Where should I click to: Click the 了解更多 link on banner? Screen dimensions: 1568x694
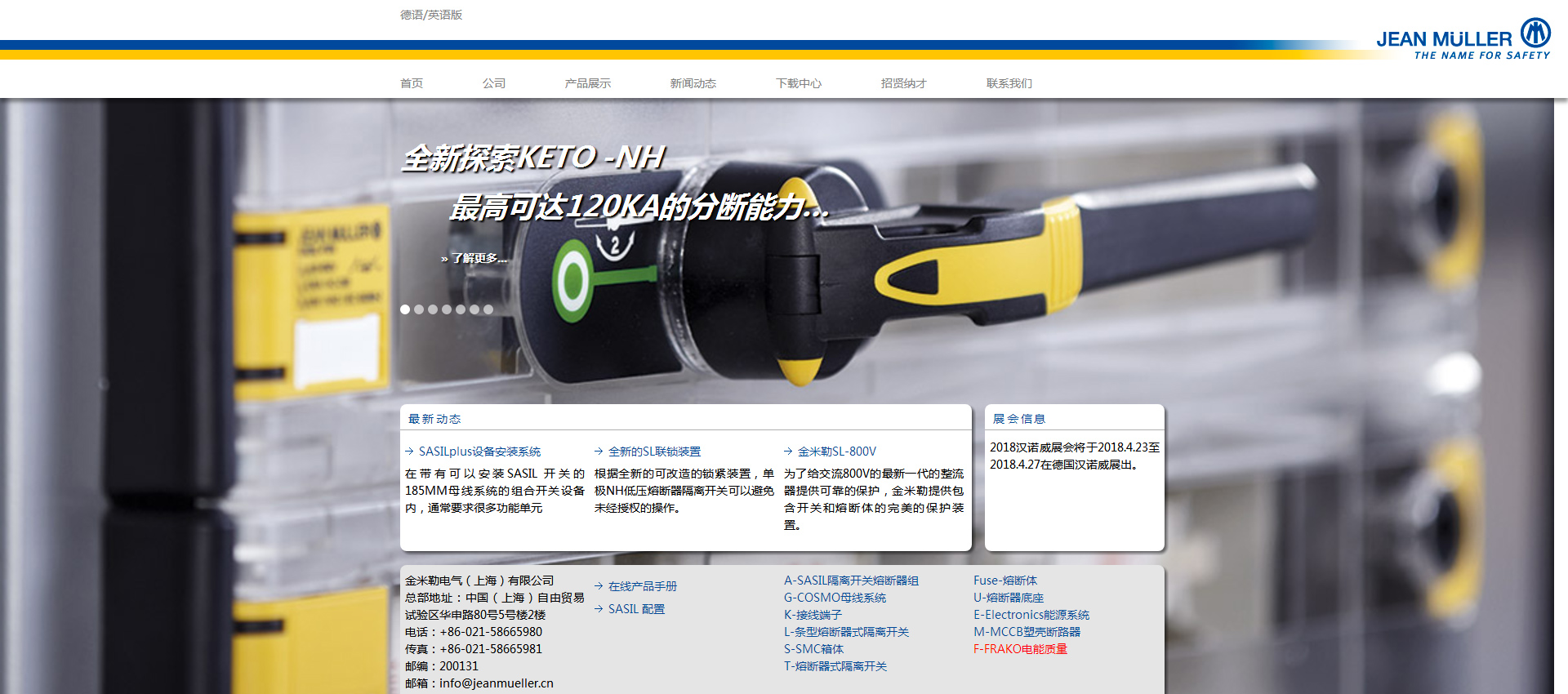pos(474,258)
